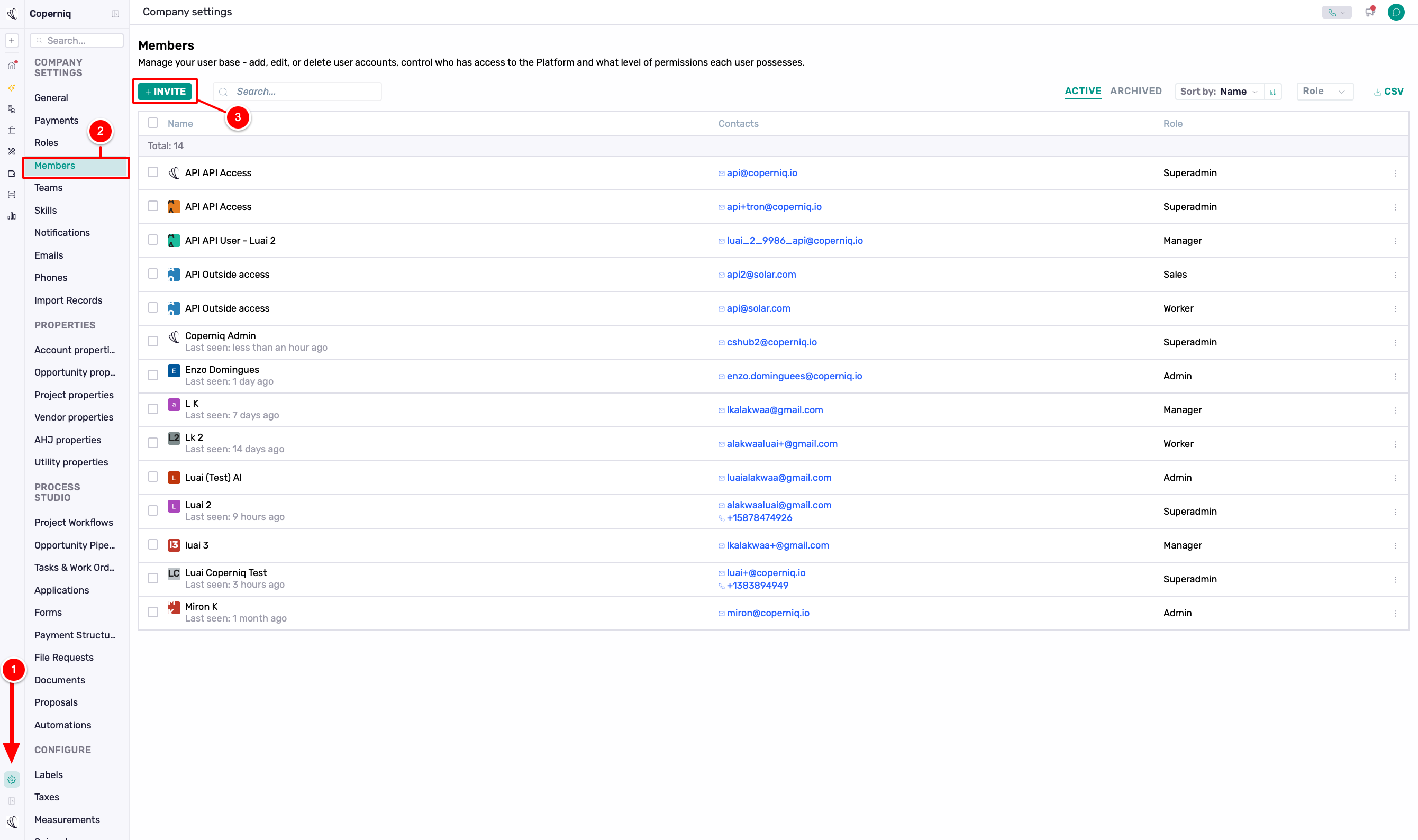Open three-dot menu for Miron K row
1418x840 pixels.
click(1395, 614)
